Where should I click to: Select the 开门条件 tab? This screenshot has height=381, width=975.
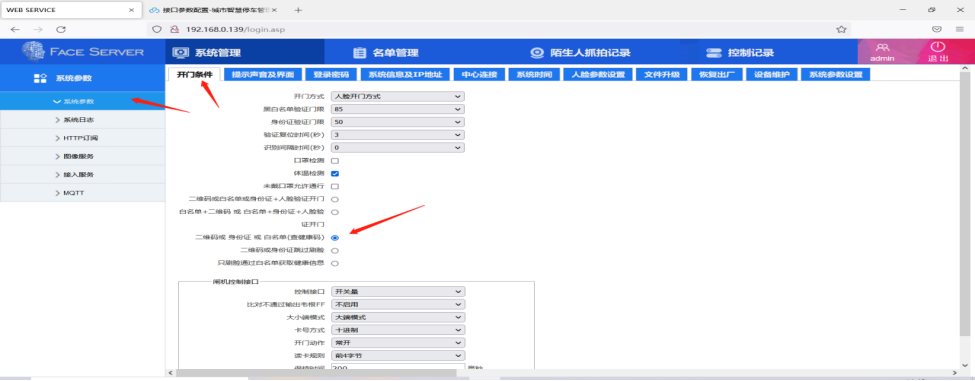[194, 75]
